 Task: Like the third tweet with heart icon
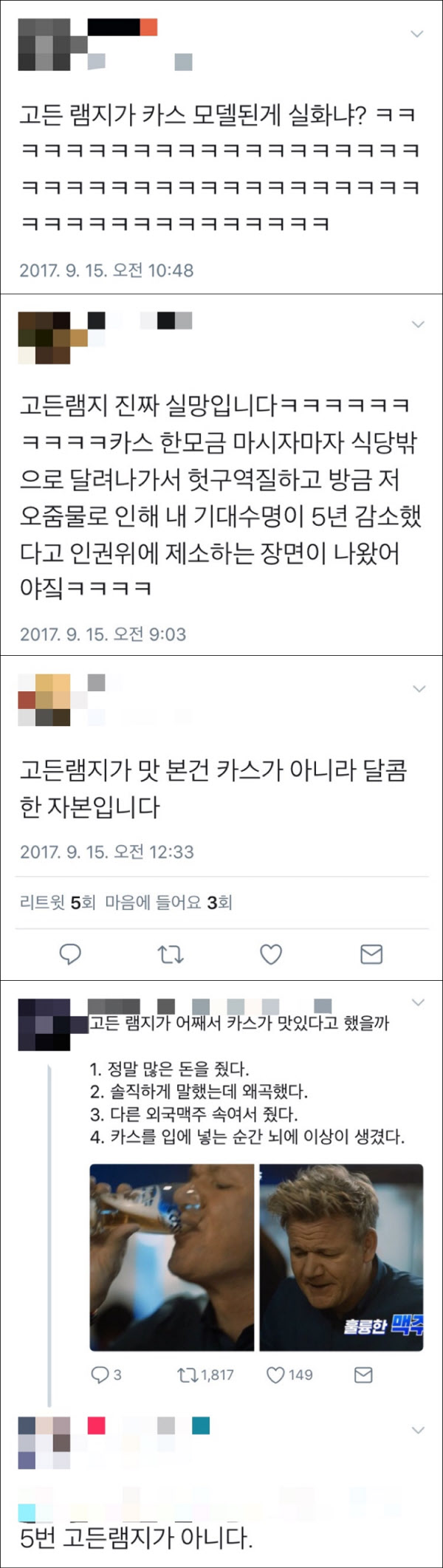(x=271, y=954)
